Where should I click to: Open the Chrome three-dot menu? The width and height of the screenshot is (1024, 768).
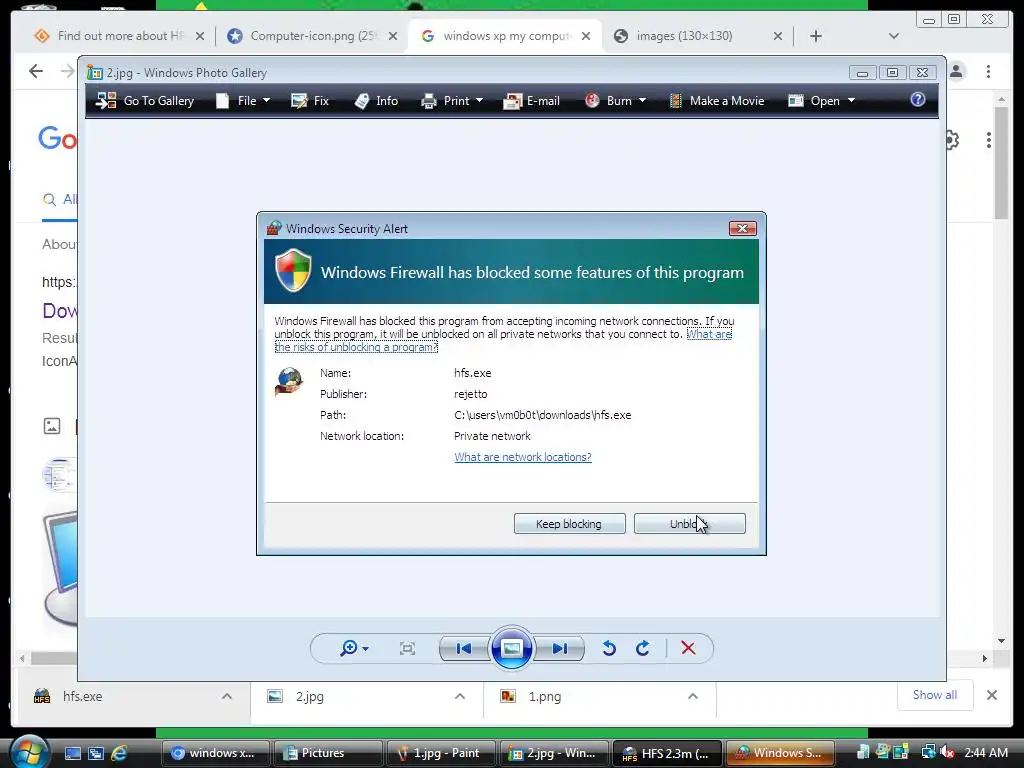pos(989,71)
